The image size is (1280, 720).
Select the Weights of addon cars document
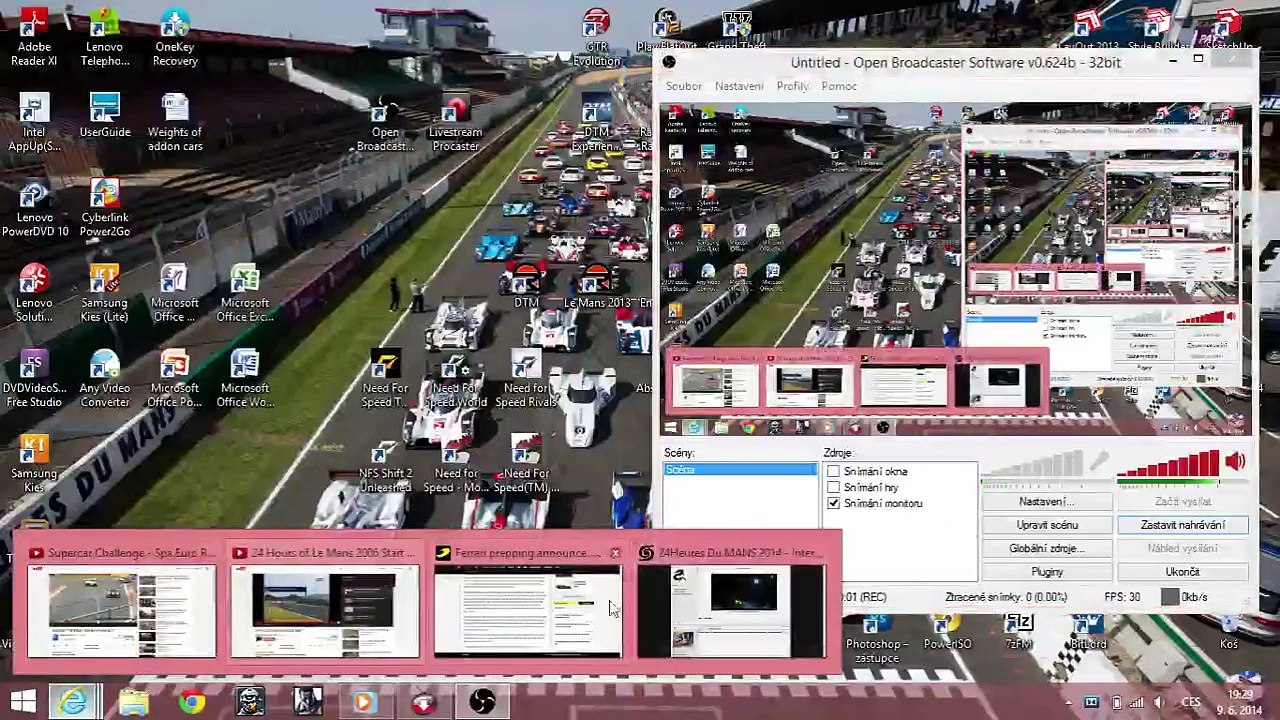[175, 122]
